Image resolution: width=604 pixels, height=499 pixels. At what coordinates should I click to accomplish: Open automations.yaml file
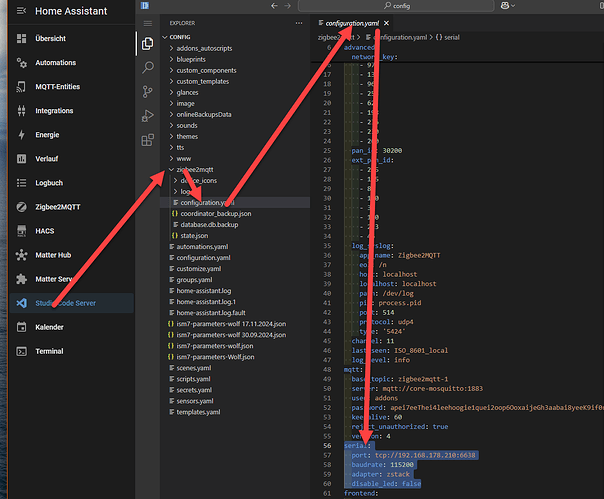coord(202,247)
